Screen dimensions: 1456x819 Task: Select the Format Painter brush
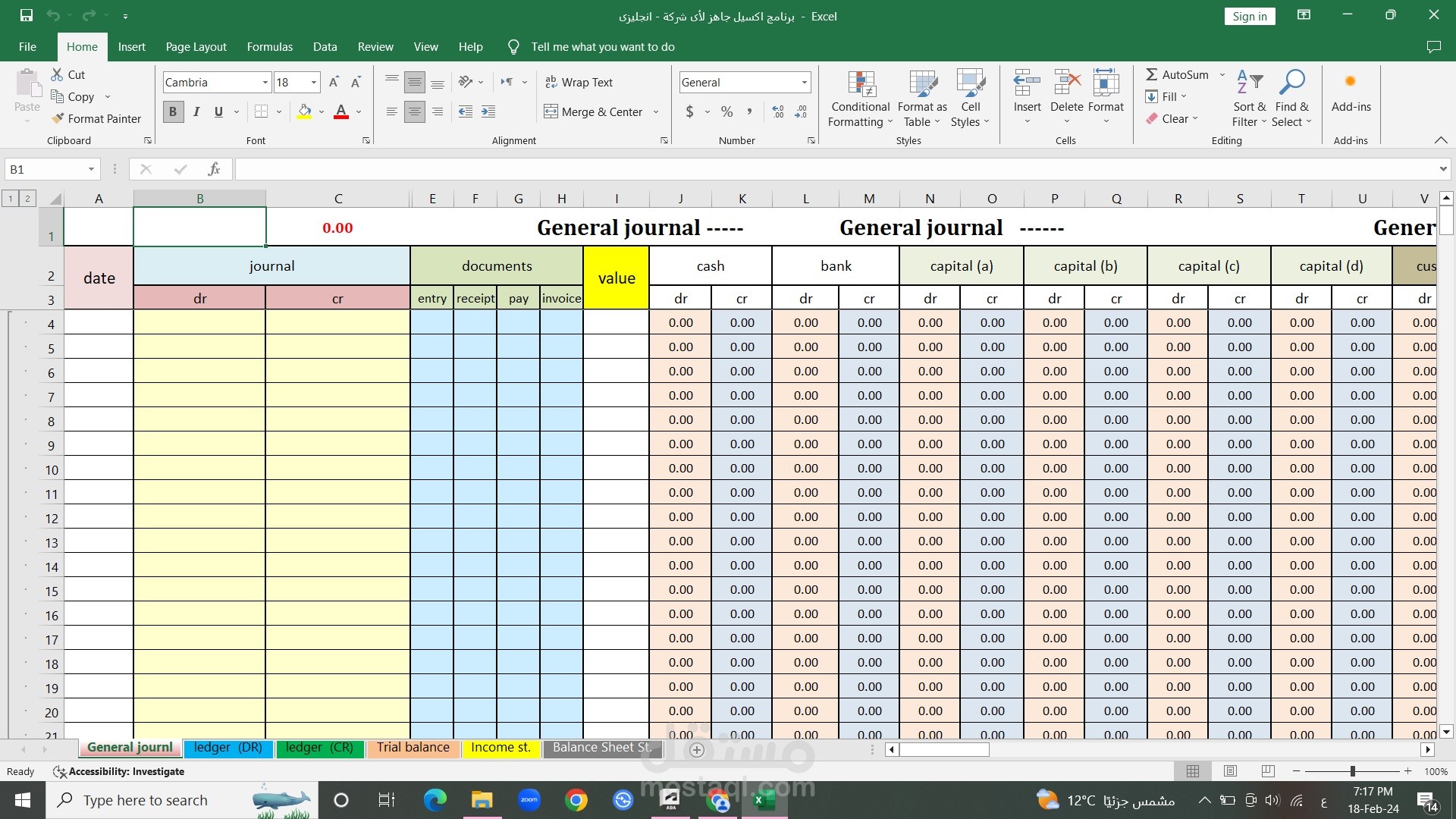coord(58,118)
